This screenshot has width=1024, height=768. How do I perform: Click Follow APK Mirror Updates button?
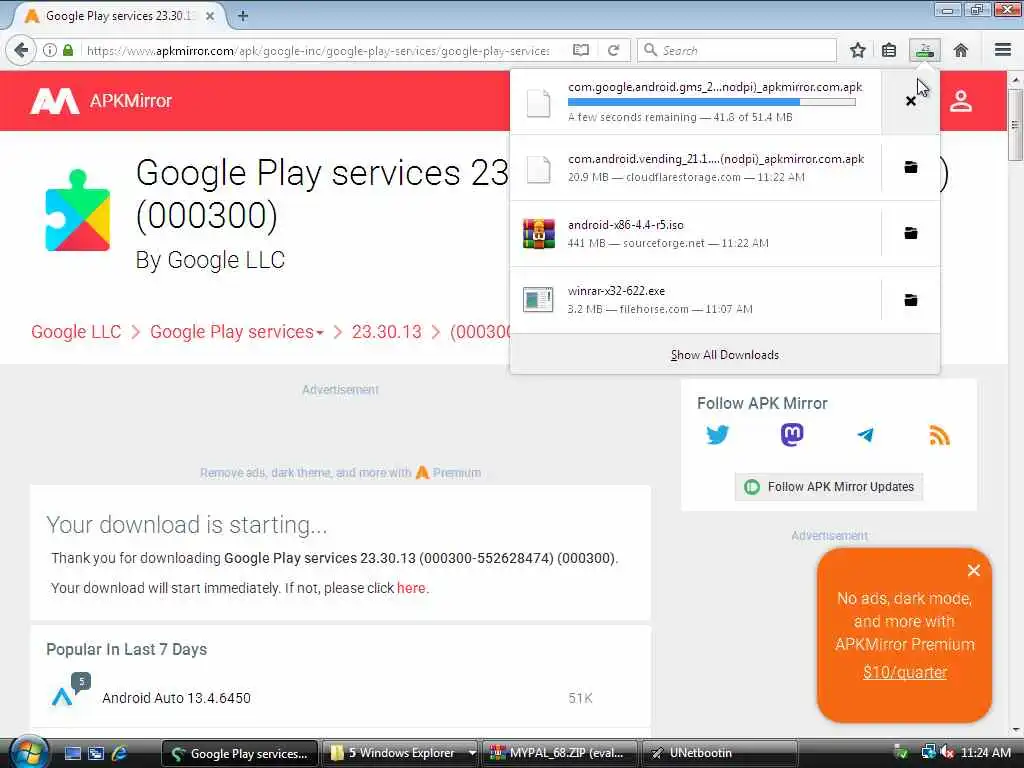point(828,487)
